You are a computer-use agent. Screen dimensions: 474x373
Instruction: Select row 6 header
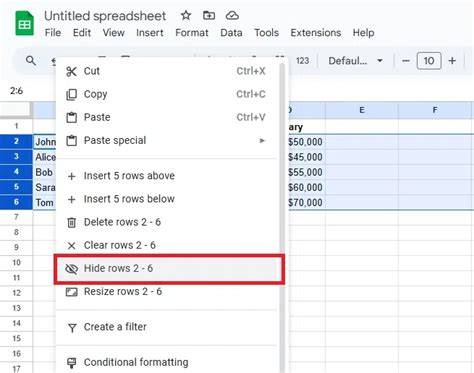(x=16, y=202)
